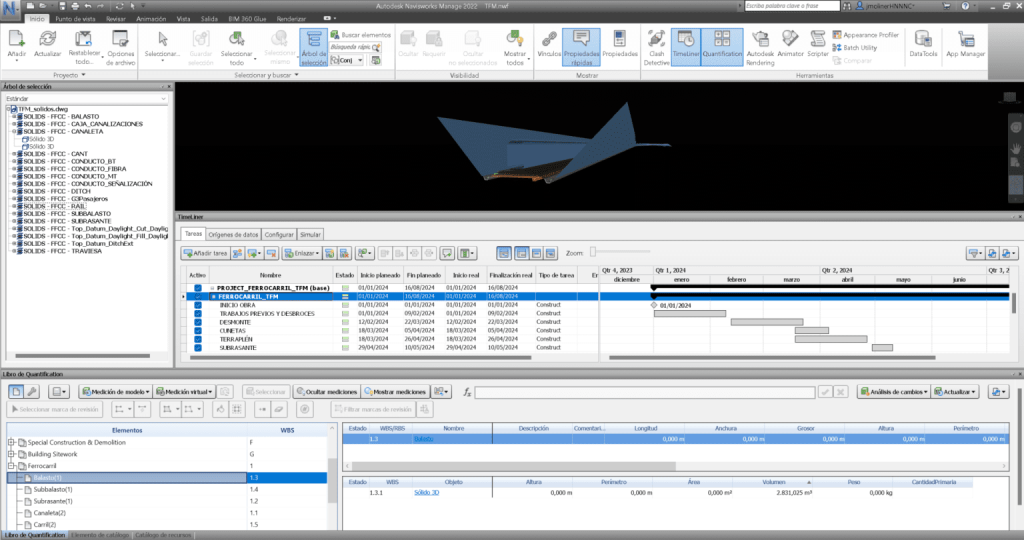The image size is (1024, 540).
Task: Uncheck the Activo checkbox for DESMONTE task
Action: pos(198,322)
